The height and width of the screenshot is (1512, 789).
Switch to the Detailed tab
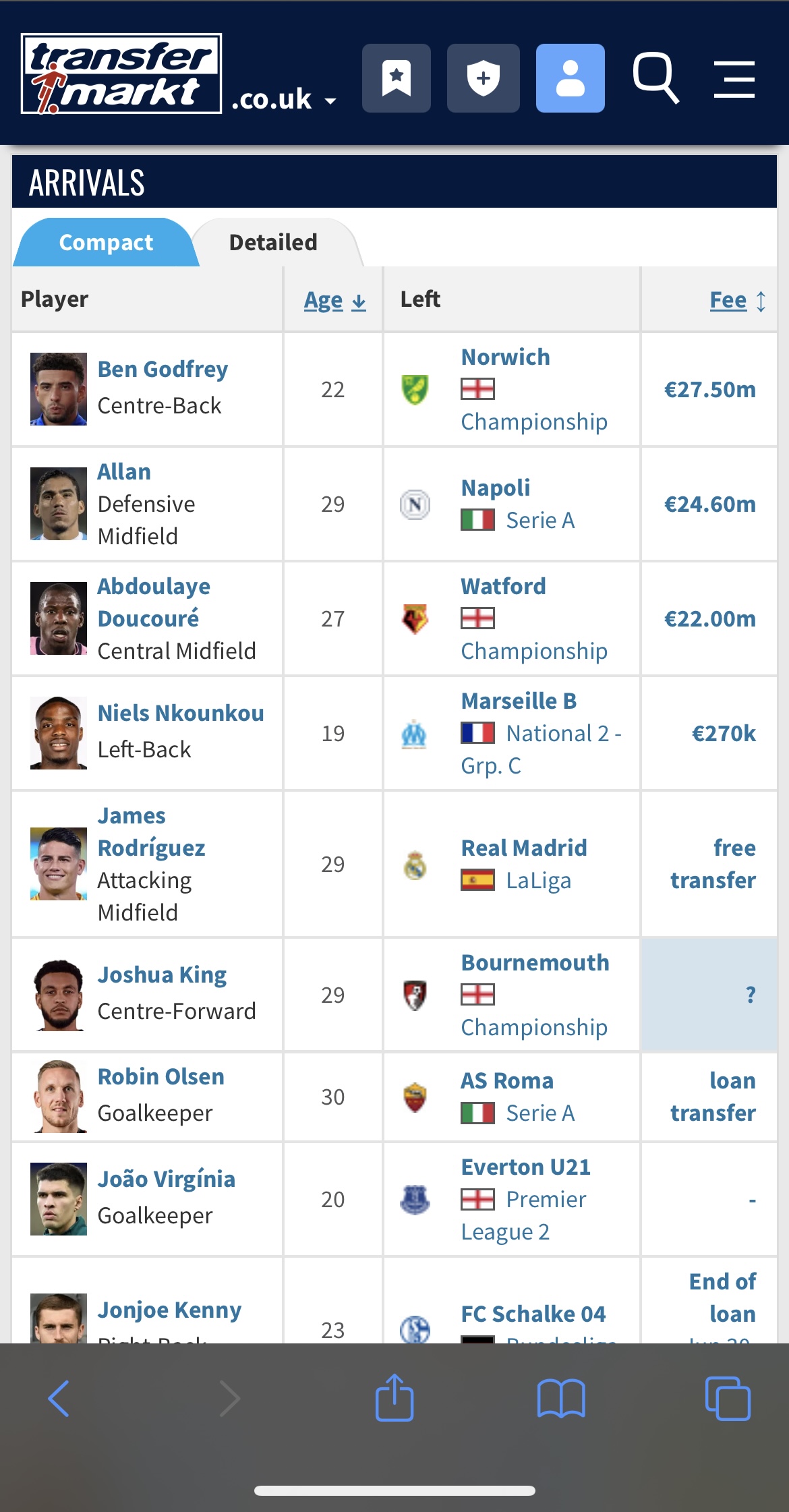click(x=274, y=242)
